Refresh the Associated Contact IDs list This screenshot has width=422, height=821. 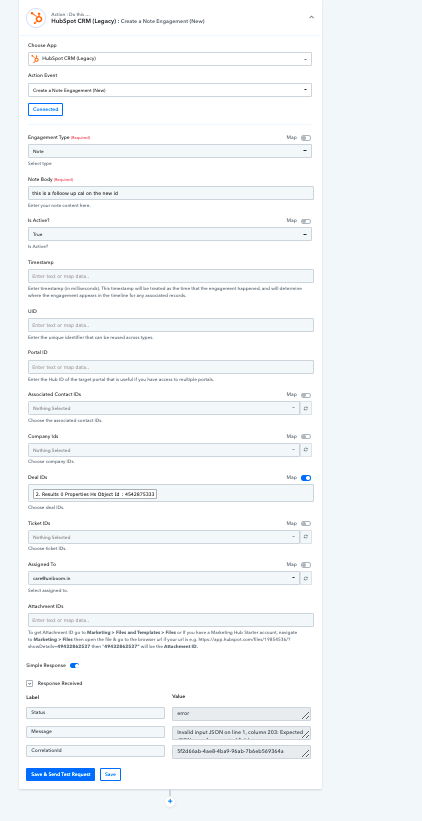pyautogui.click(x=306, y=408)
